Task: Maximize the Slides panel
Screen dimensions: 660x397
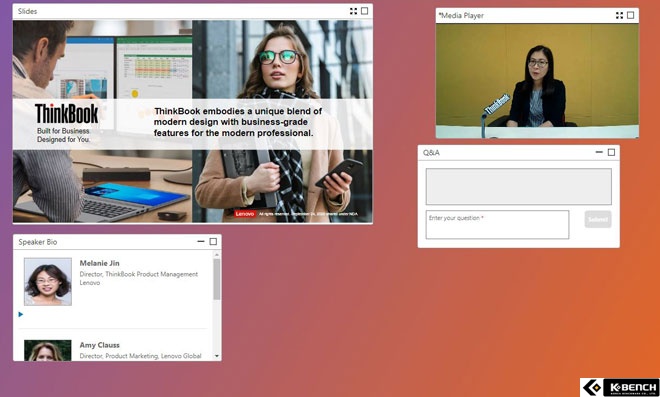Action: pyautogui.click(x=365, y=11)
